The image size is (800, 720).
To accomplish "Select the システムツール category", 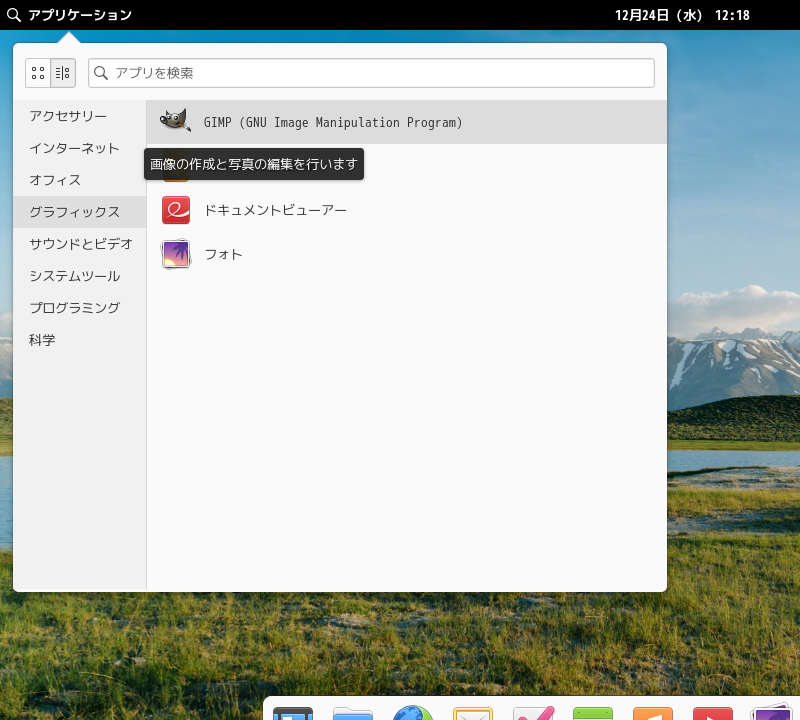I will 80,276.
